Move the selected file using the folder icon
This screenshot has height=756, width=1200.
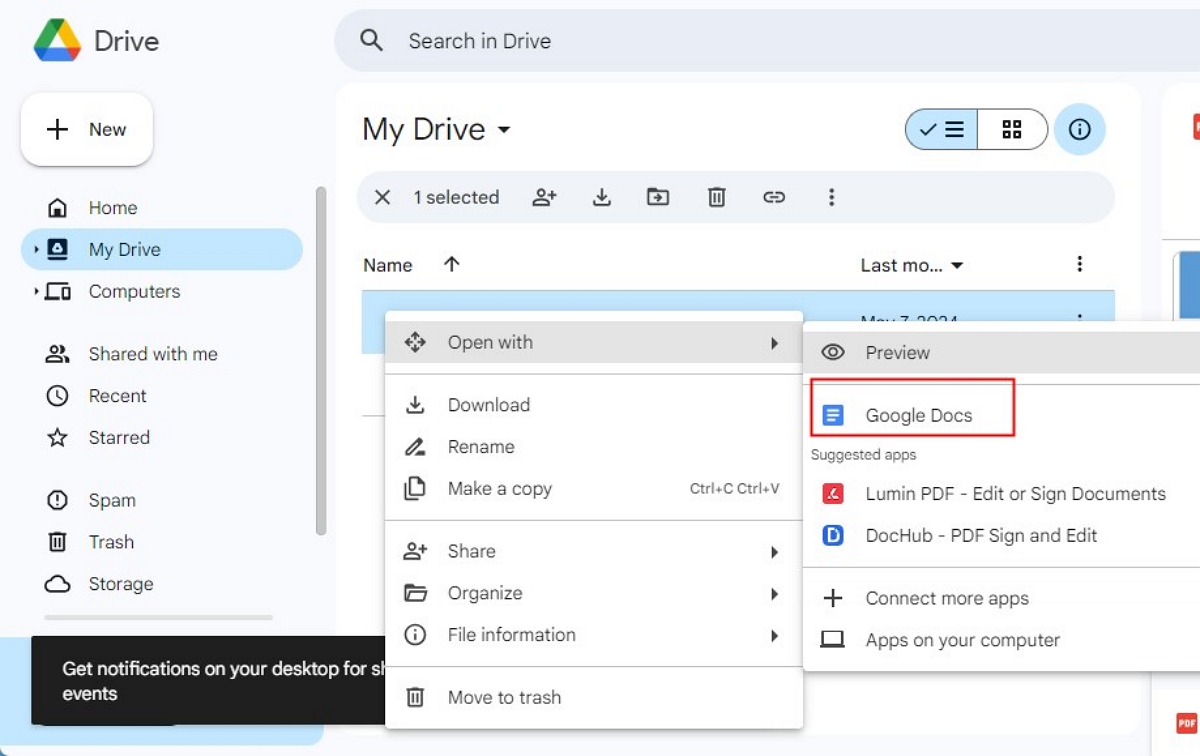tap(658, 197)
